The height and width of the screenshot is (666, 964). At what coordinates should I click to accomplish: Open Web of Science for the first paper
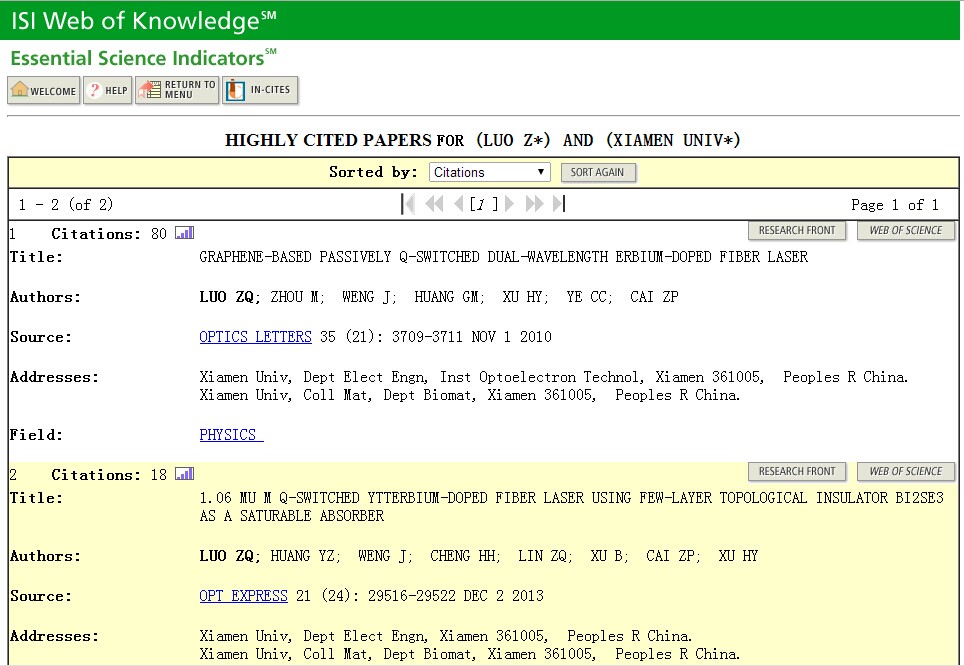coord(905,231)
